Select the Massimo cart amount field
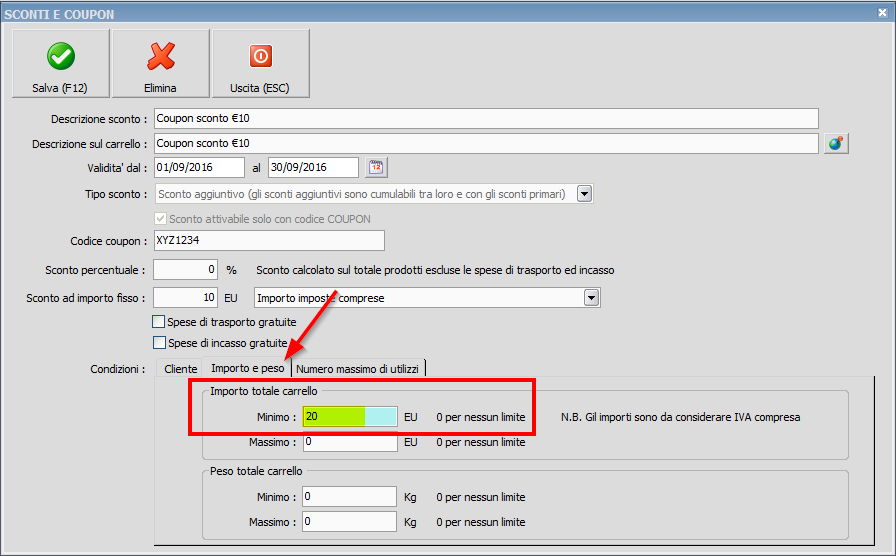The width and height of the screenshot is (896, 556). coord(349,441)
